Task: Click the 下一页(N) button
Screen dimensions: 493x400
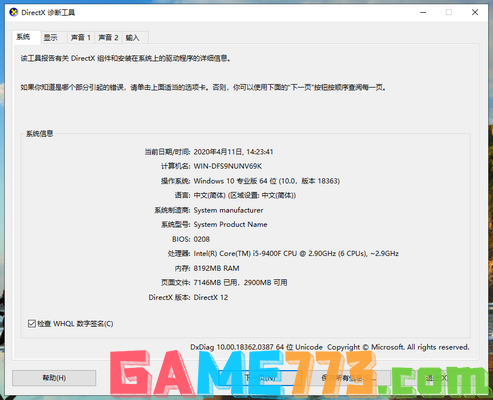Action: pos(260,378)
